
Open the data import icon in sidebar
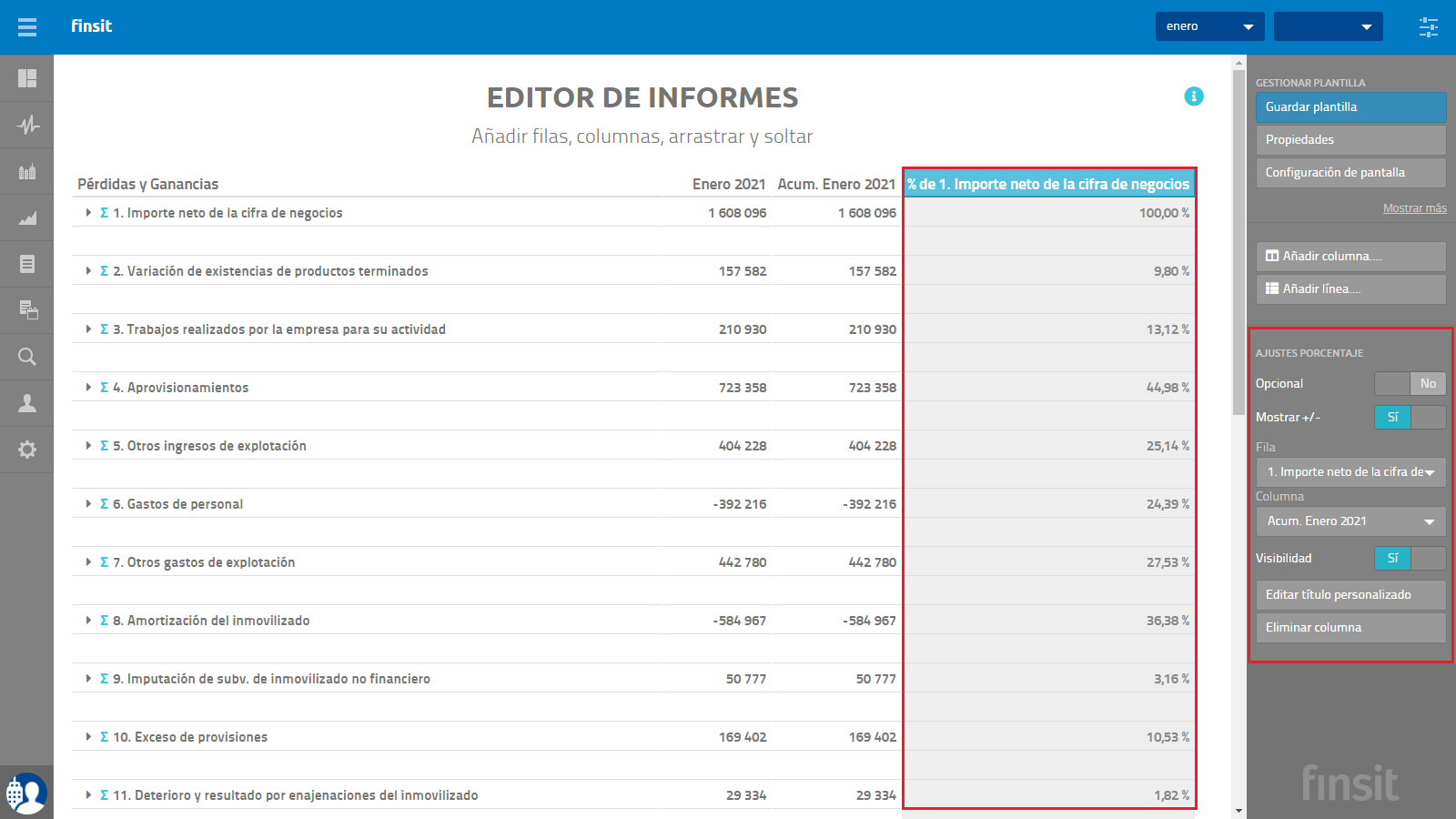27,310
